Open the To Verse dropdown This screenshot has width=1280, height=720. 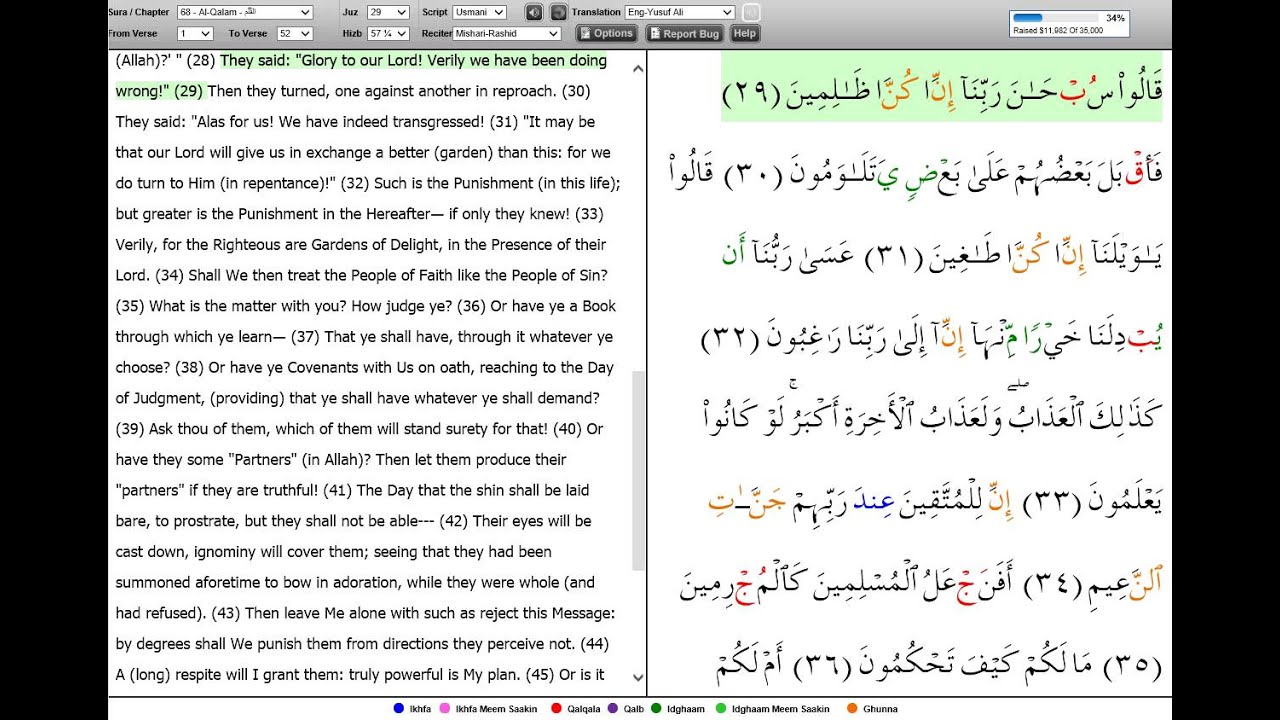pos(294,34)
